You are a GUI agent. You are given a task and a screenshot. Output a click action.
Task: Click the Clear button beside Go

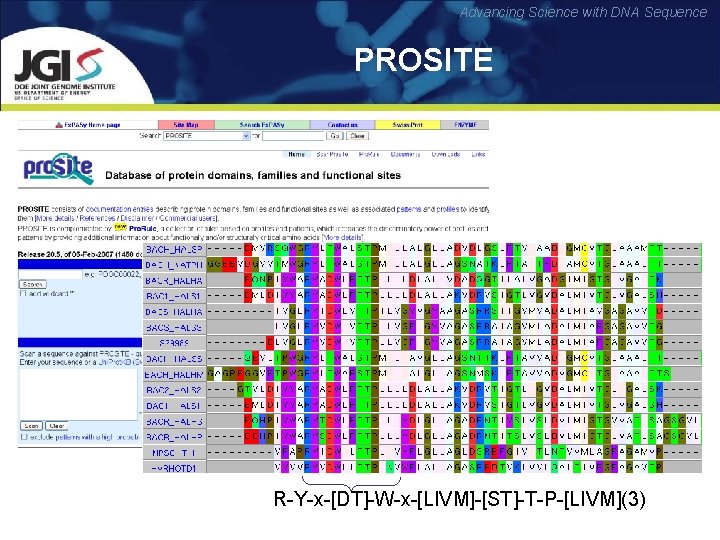click(x=357, y=136)
